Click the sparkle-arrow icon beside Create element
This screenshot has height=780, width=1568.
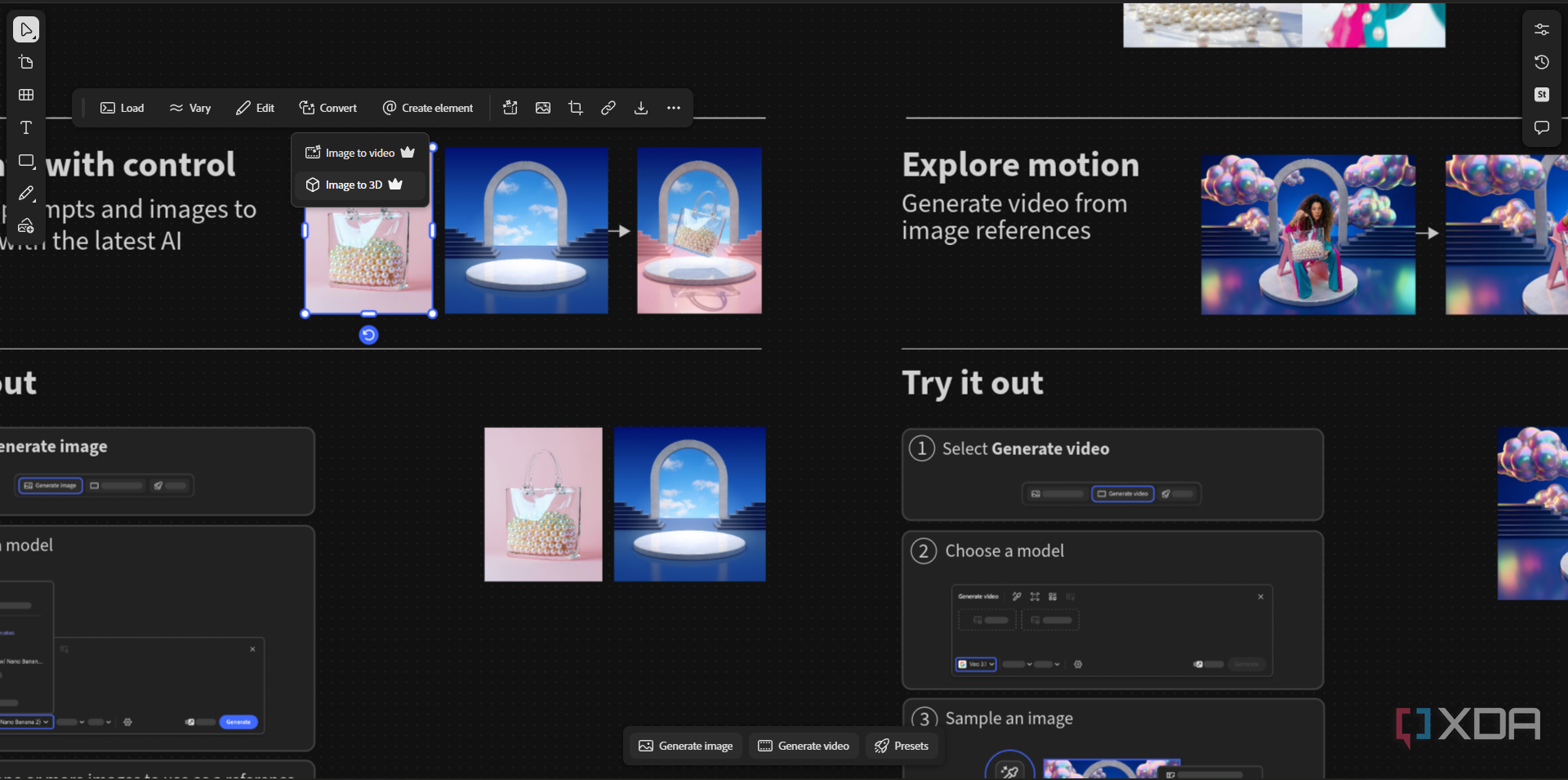510,108
